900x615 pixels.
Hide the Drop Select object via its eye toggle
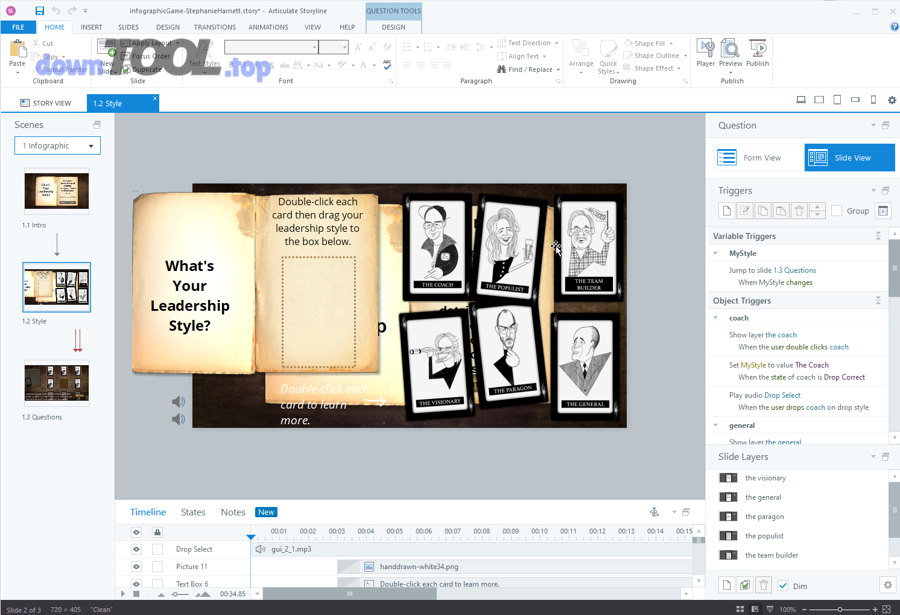(x=136, y=549)
